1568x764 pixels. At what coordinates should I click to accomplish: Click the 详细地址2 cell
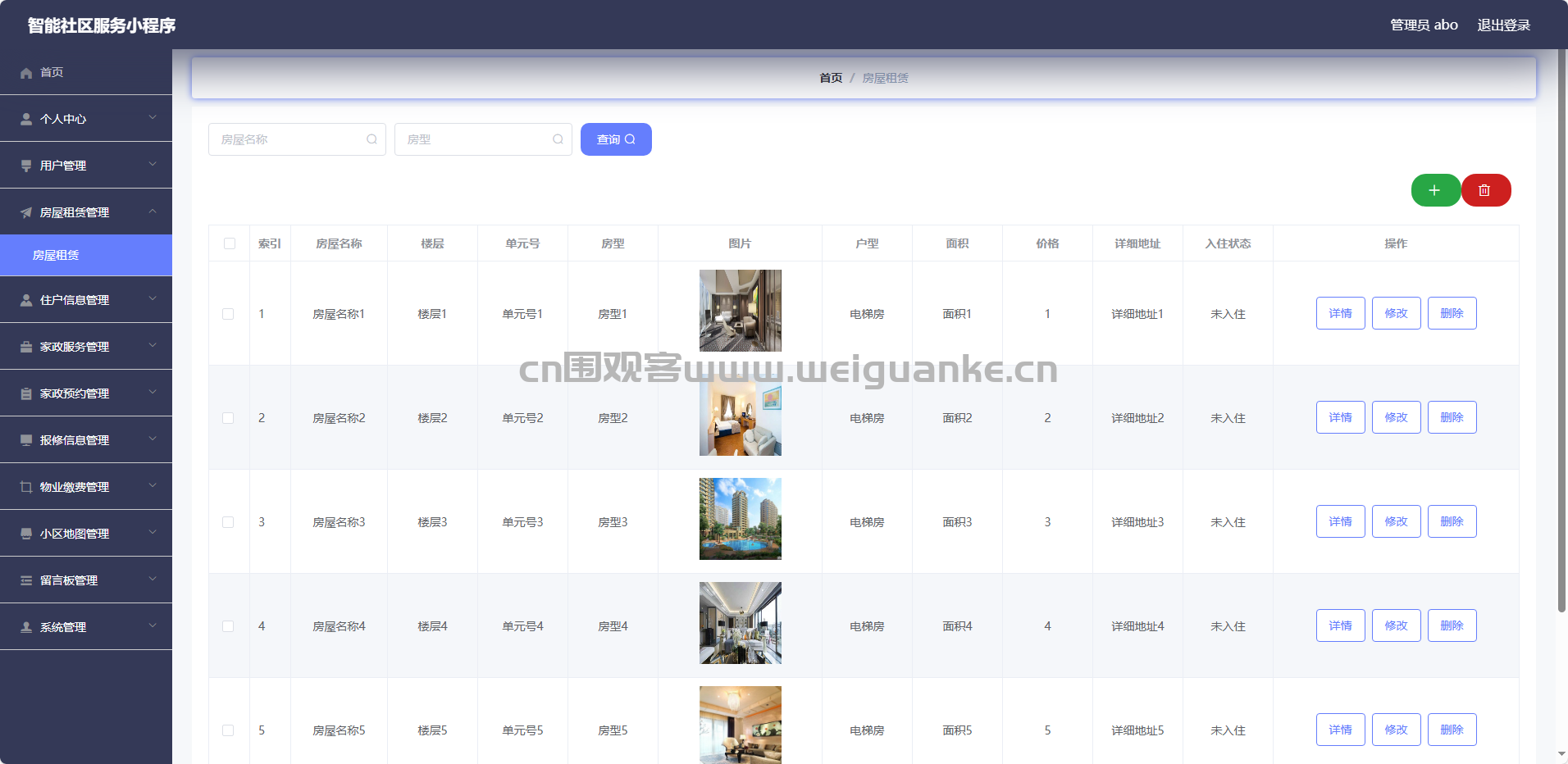[1137, 418]
